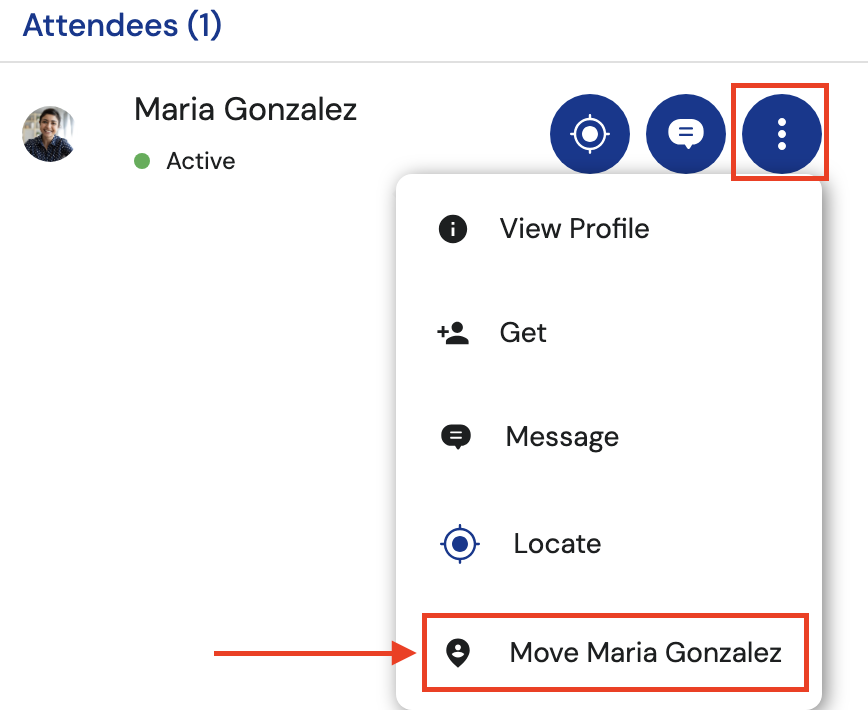Click the green status indicator dot
This screenshot has width=868, height=710.
pos(142,161)
